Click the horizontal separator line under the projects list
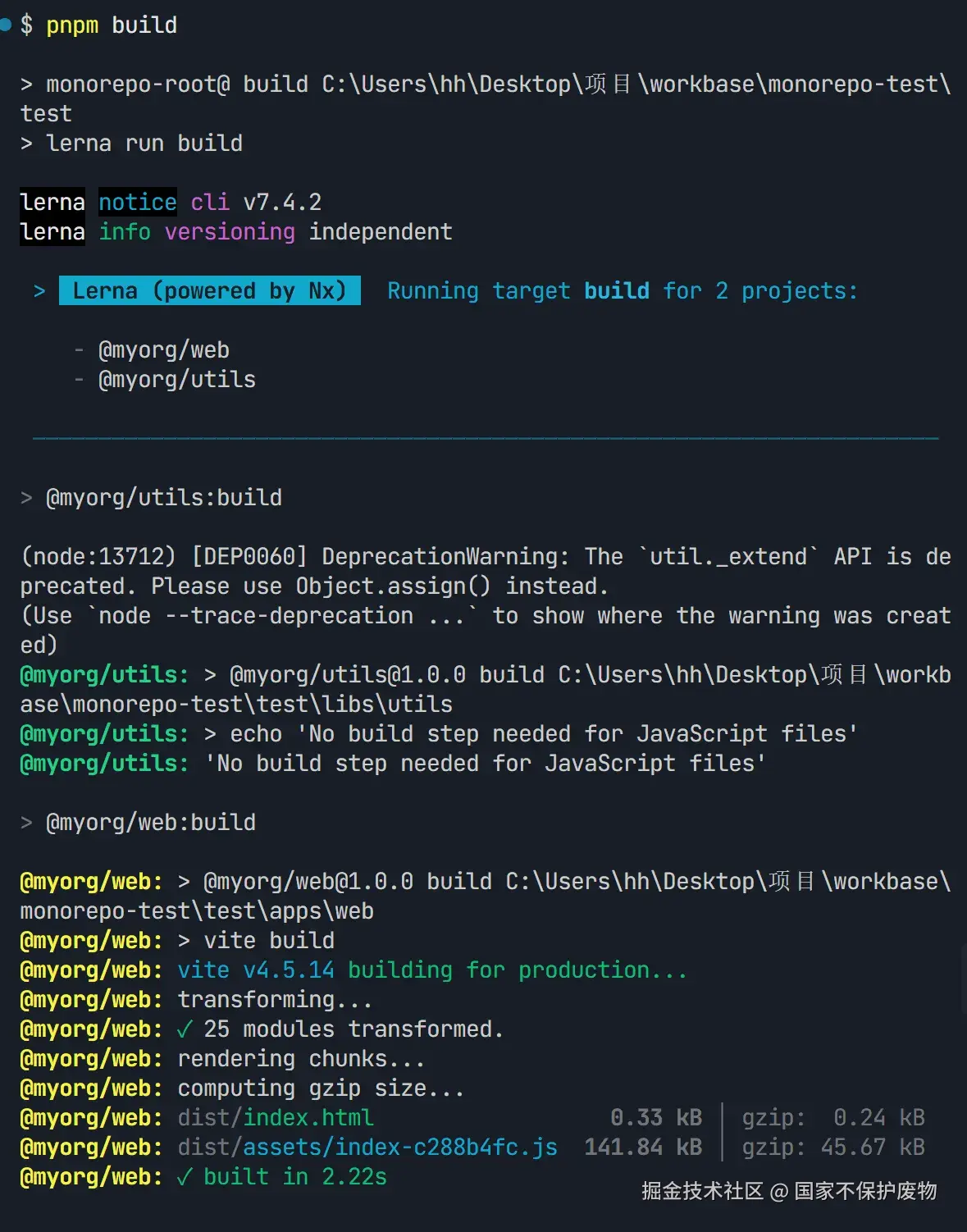967x1232 pixels. click(486, 439)
